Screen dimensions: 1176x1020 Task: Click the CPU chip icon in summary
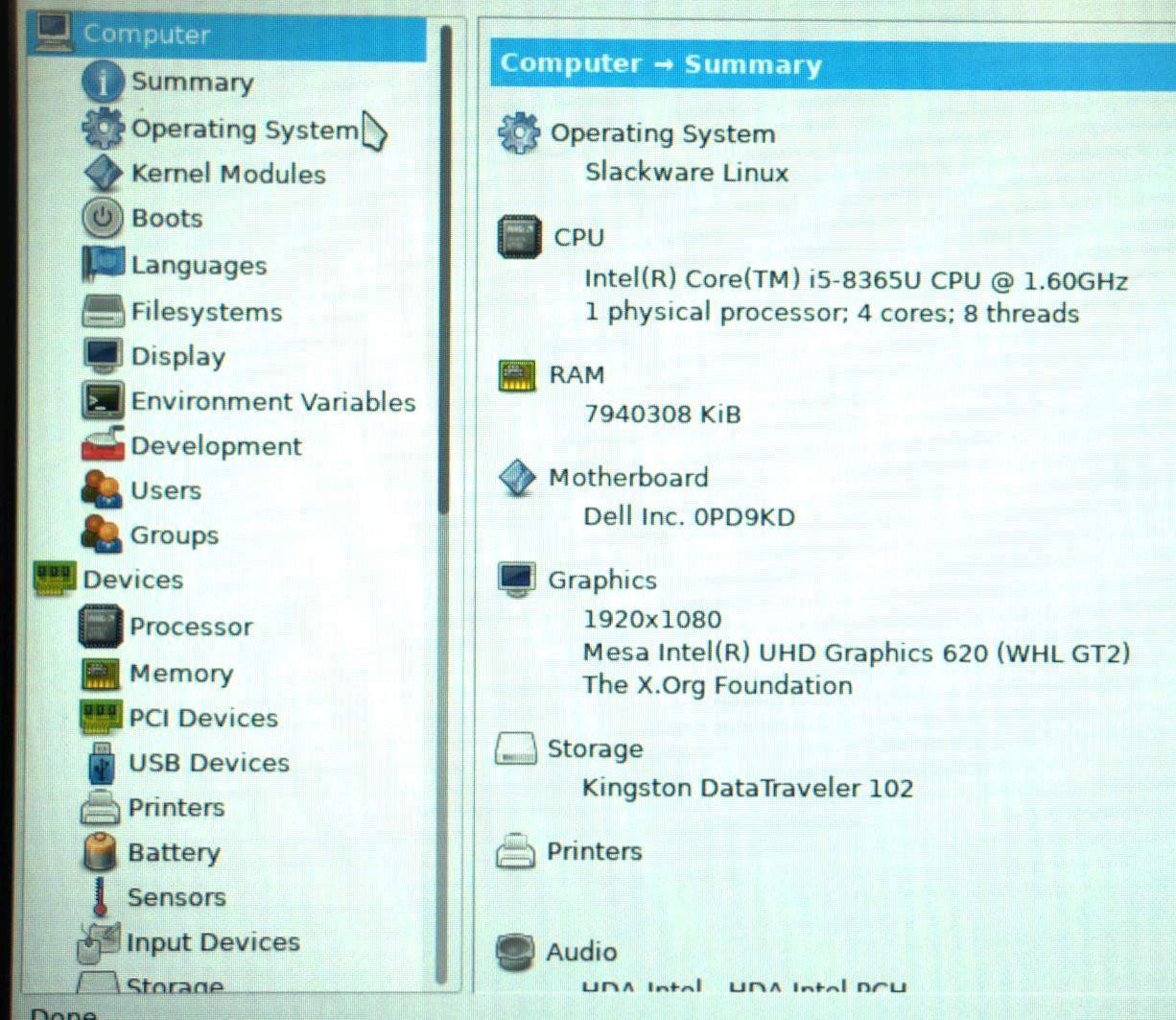coord(519,237)
